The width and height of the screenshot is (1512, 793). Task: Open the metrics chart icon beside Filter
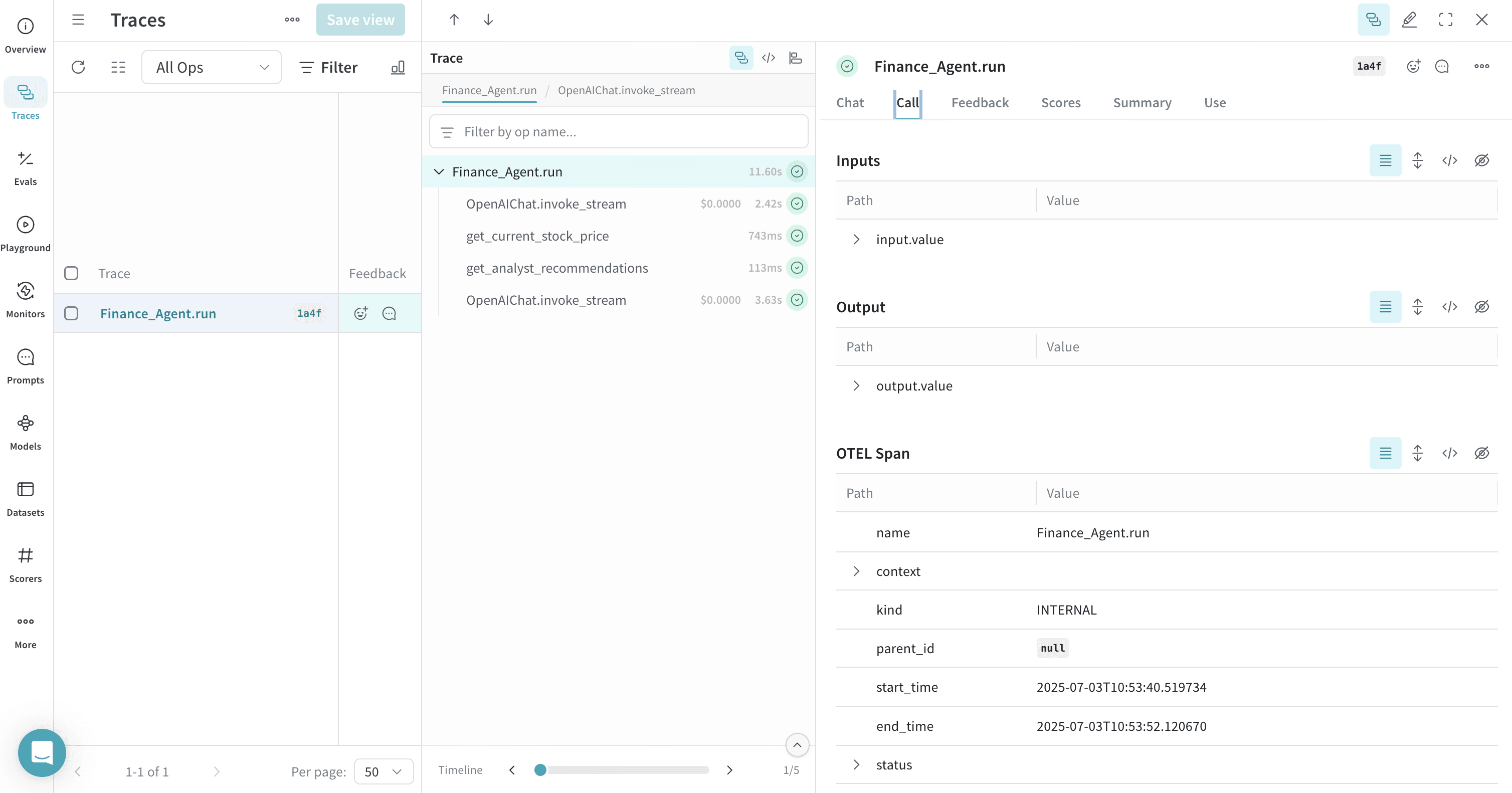click(398, 67)
